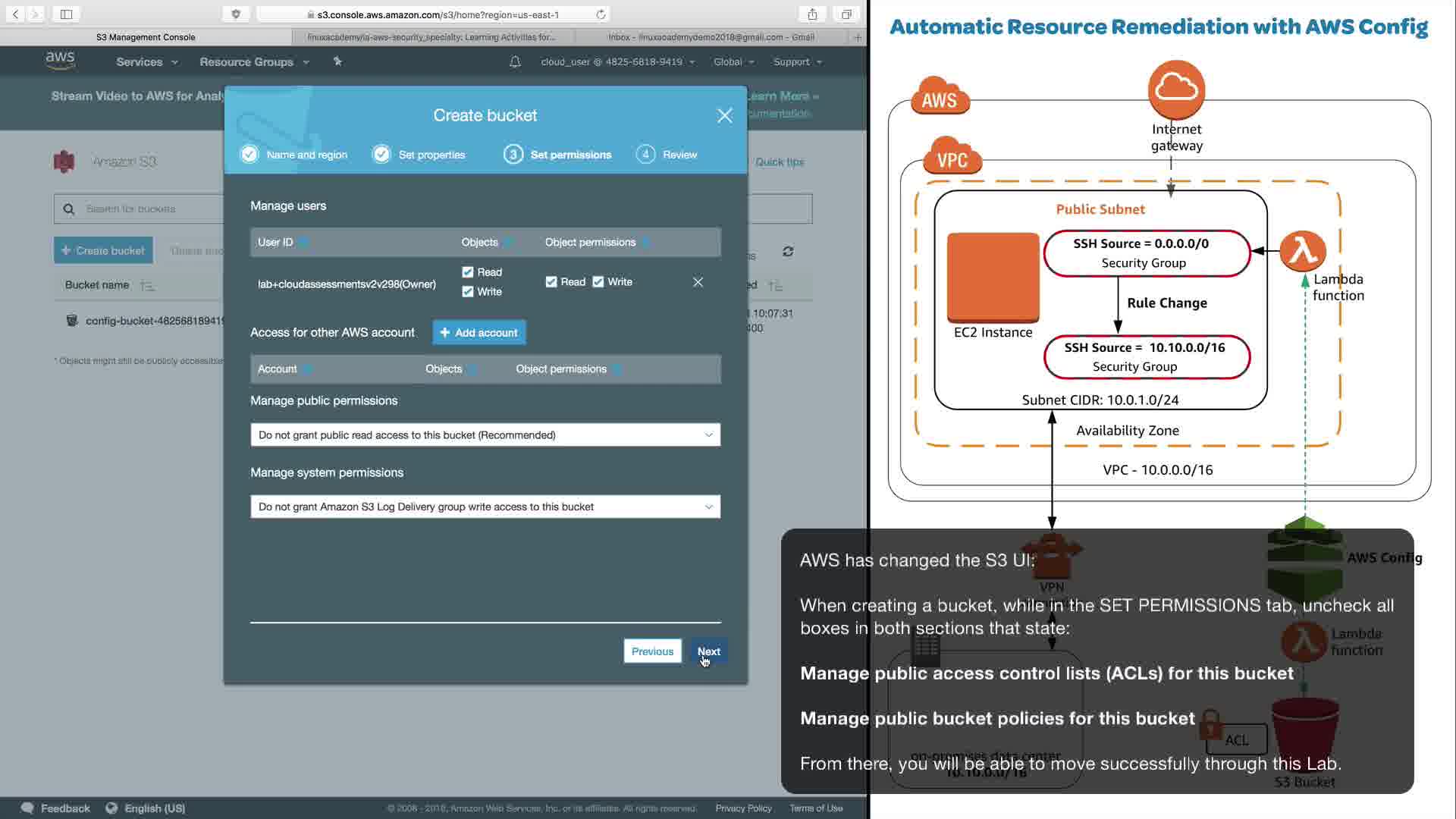The width and height of the screenshot is (1456, 819).
Task: Click the pin shortcut icon in navbar
Action: click(x=337, y=61)
